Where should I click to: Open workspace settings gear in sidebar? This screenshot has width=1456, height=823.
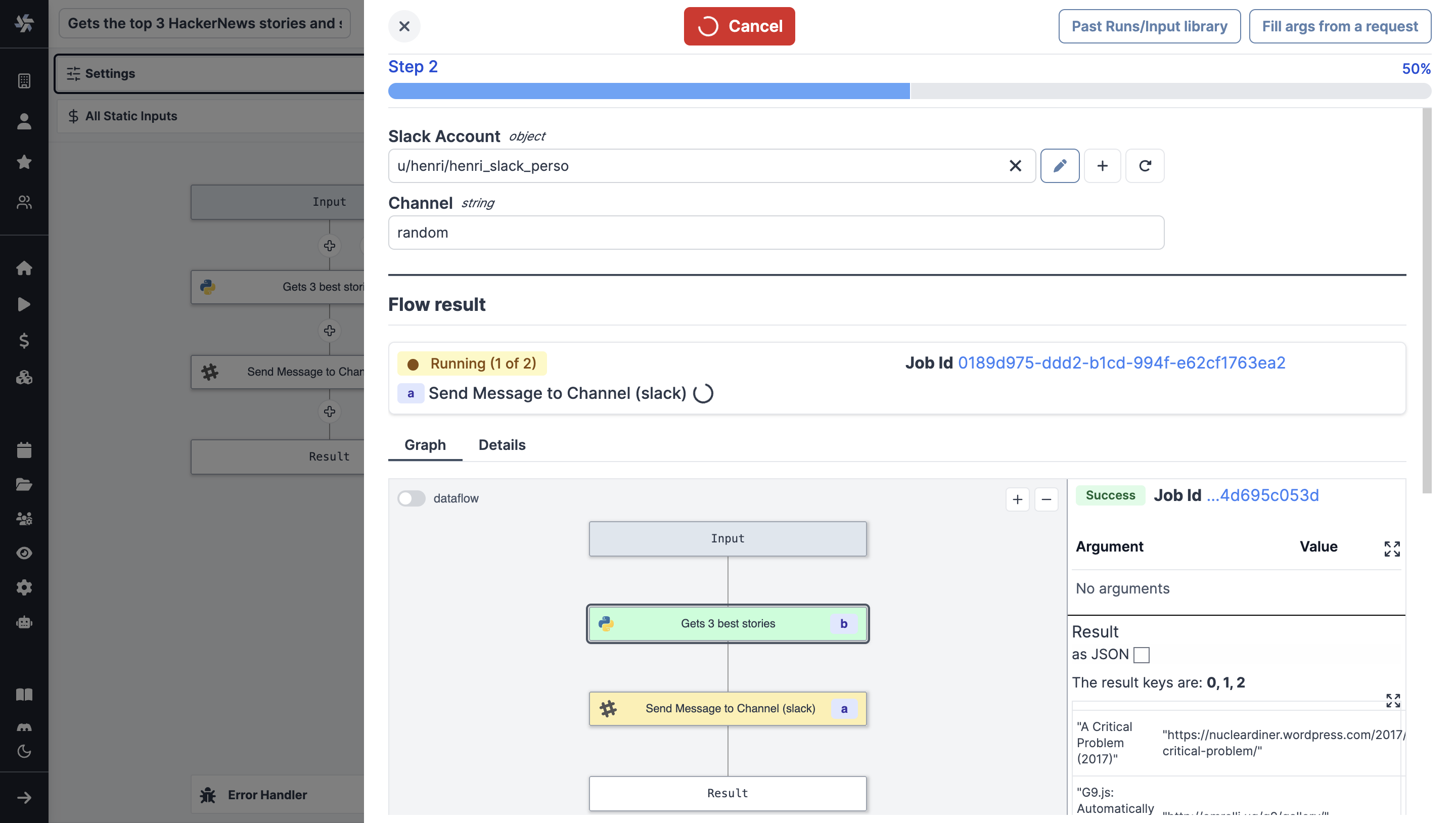24,587
